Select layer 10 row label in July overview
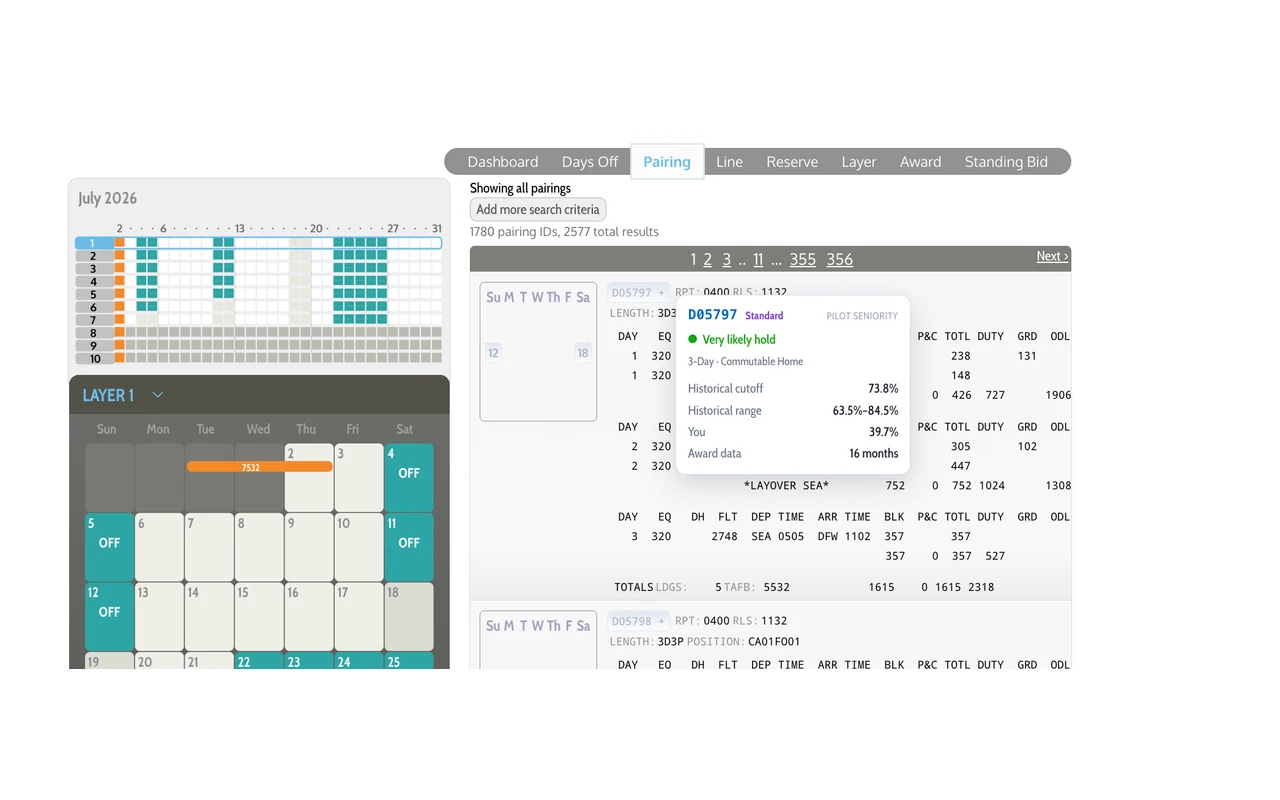 click(94, 358)
